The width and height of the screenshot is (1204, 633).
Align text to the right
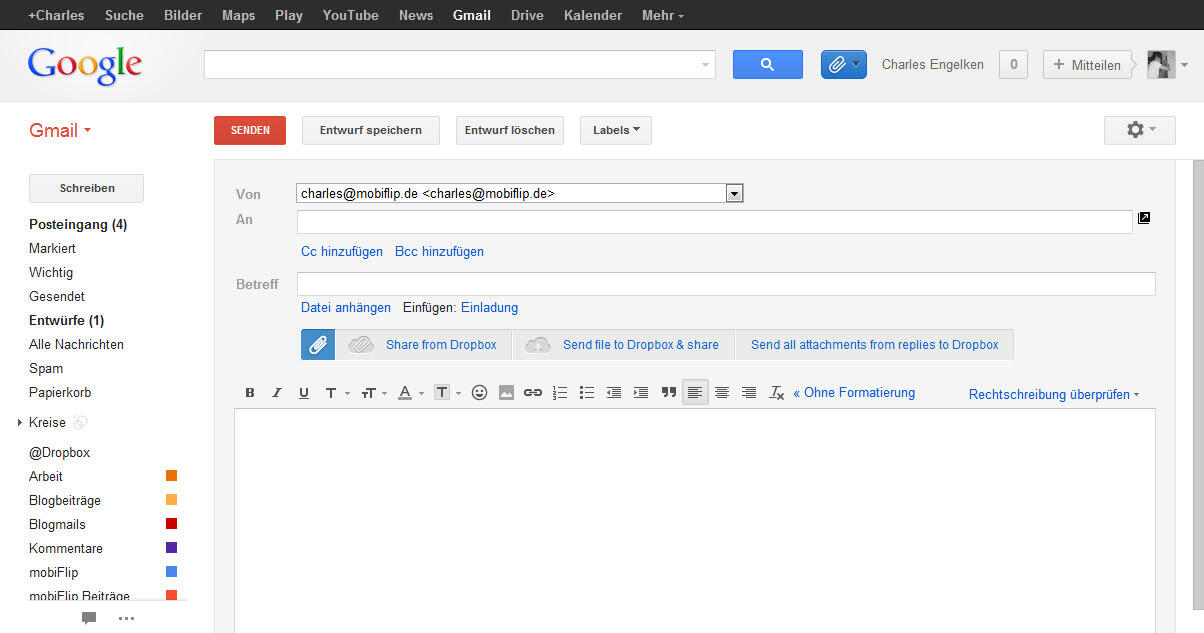coord(749,393)
